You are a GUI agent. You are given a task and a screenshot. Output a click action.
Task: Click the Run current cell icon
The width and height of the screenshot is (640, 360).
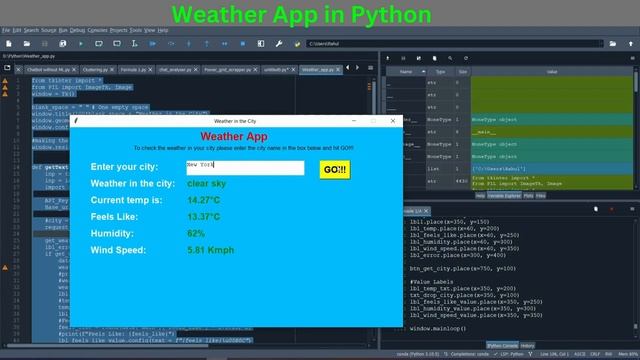click(99, 44)
